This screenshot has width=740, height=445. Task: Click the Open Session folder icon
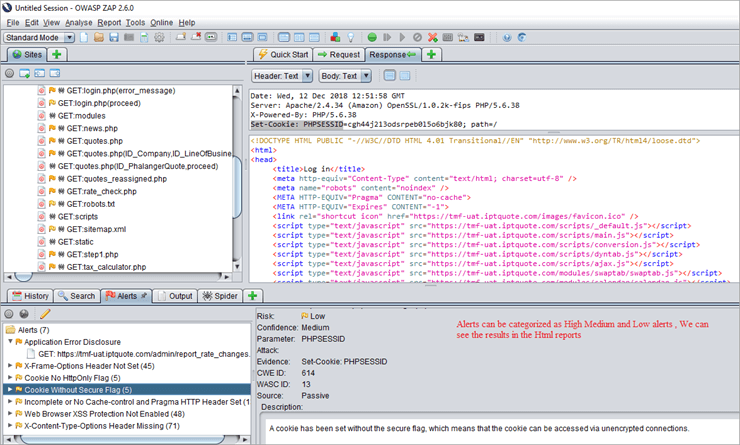tap(99, 37)
